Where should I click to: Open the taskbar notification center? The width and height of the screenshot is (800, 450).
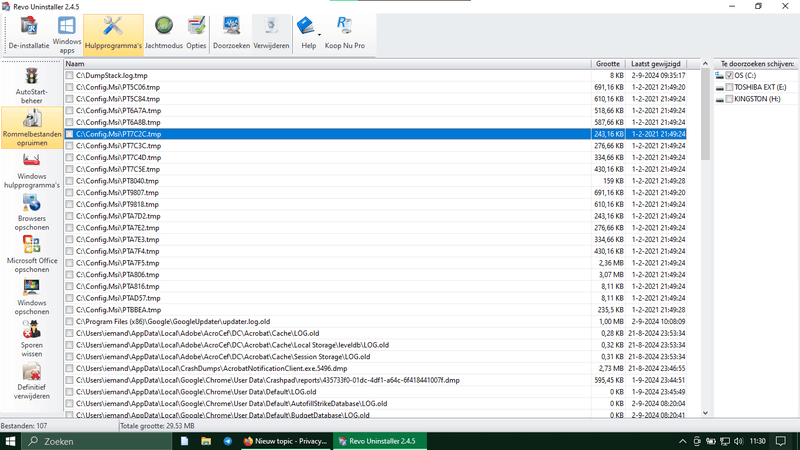781,441
